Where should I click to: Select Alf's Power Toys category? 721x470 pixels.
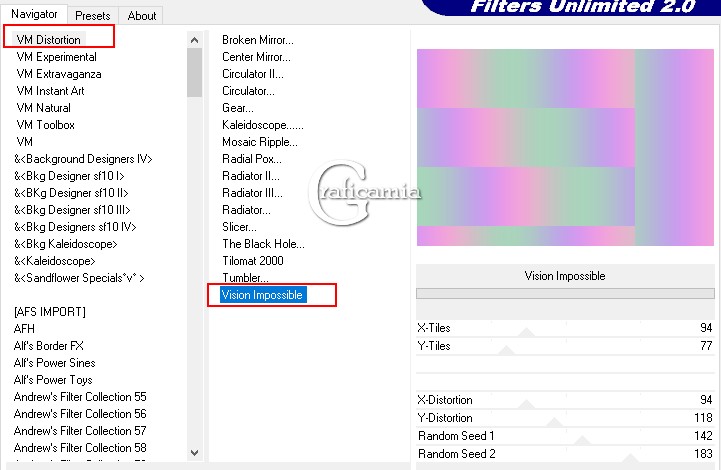click(x=53, y=380)
